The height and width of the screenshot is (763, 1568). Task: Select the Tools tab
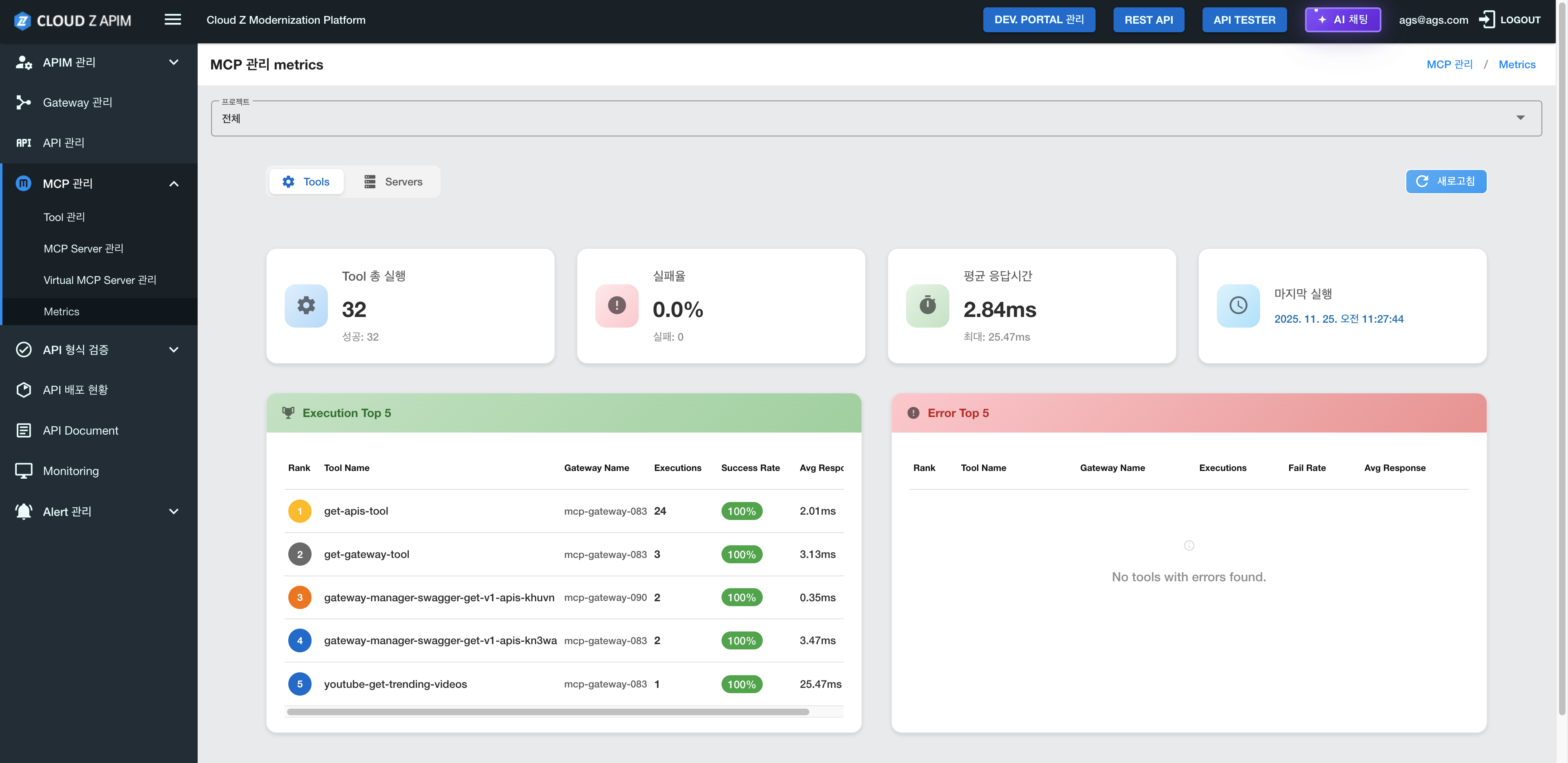[x=306, y=181]
